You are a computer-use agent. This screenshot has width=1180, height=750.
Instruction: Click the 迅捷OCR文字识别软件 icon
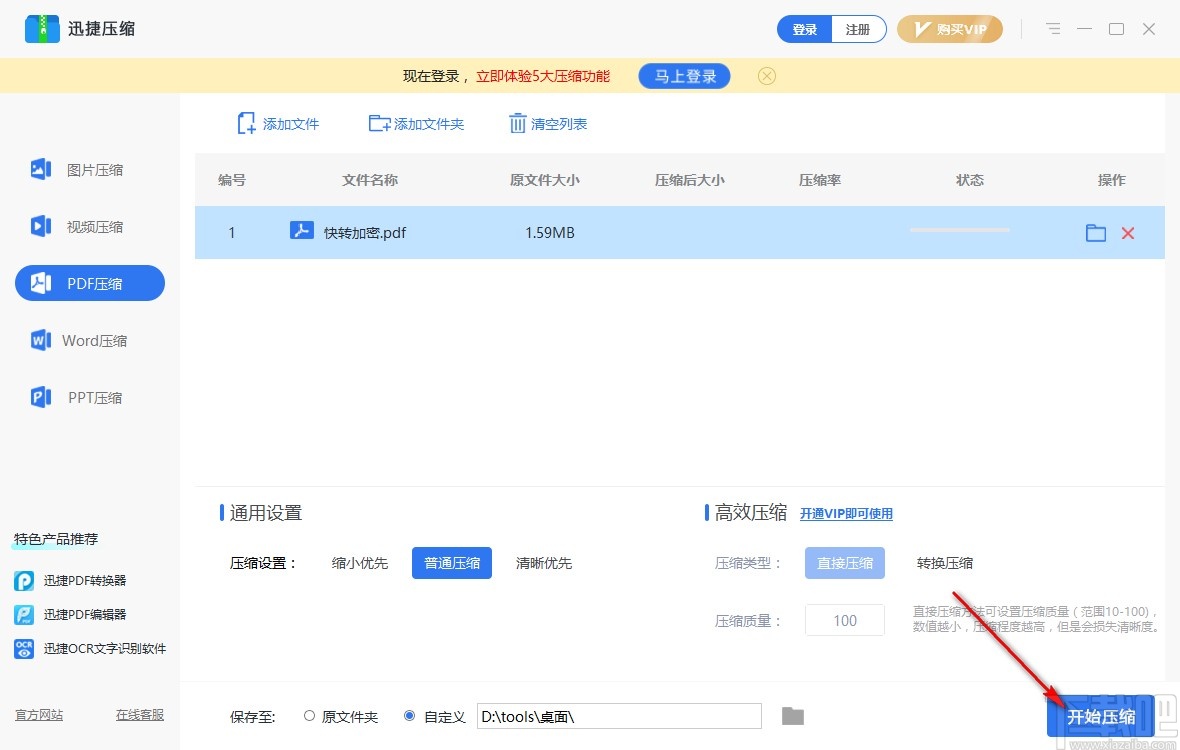(x=24, y=648)
